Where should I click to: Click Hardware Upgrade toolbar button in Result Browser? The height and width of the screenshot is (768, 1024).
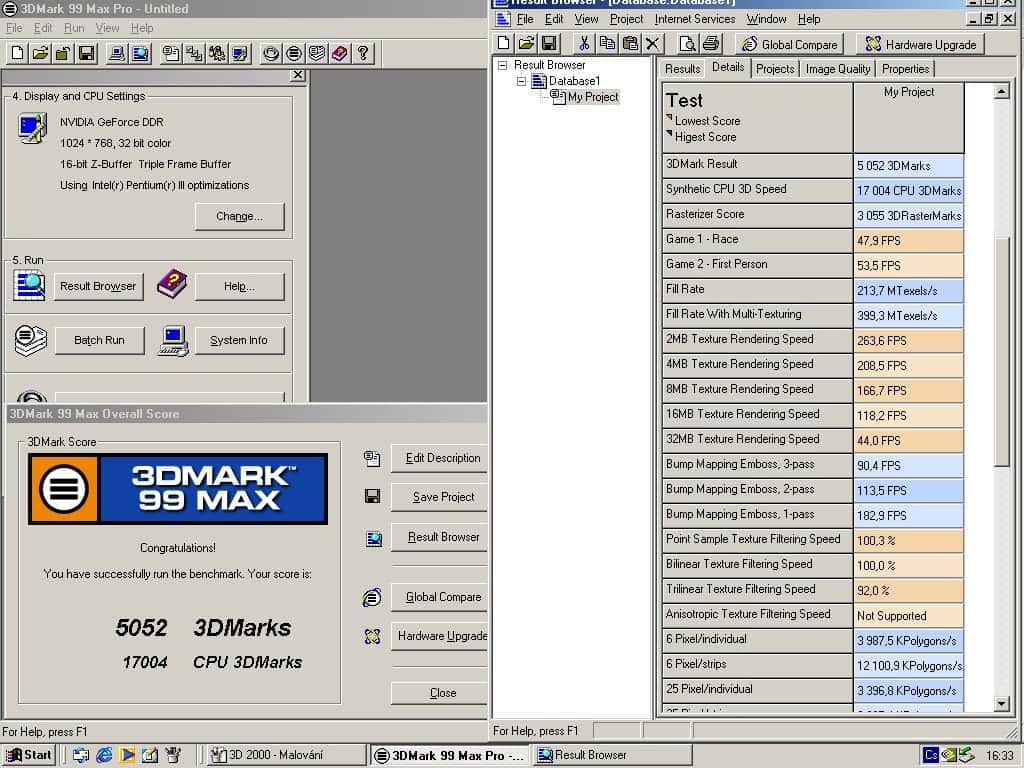(921, 44)
